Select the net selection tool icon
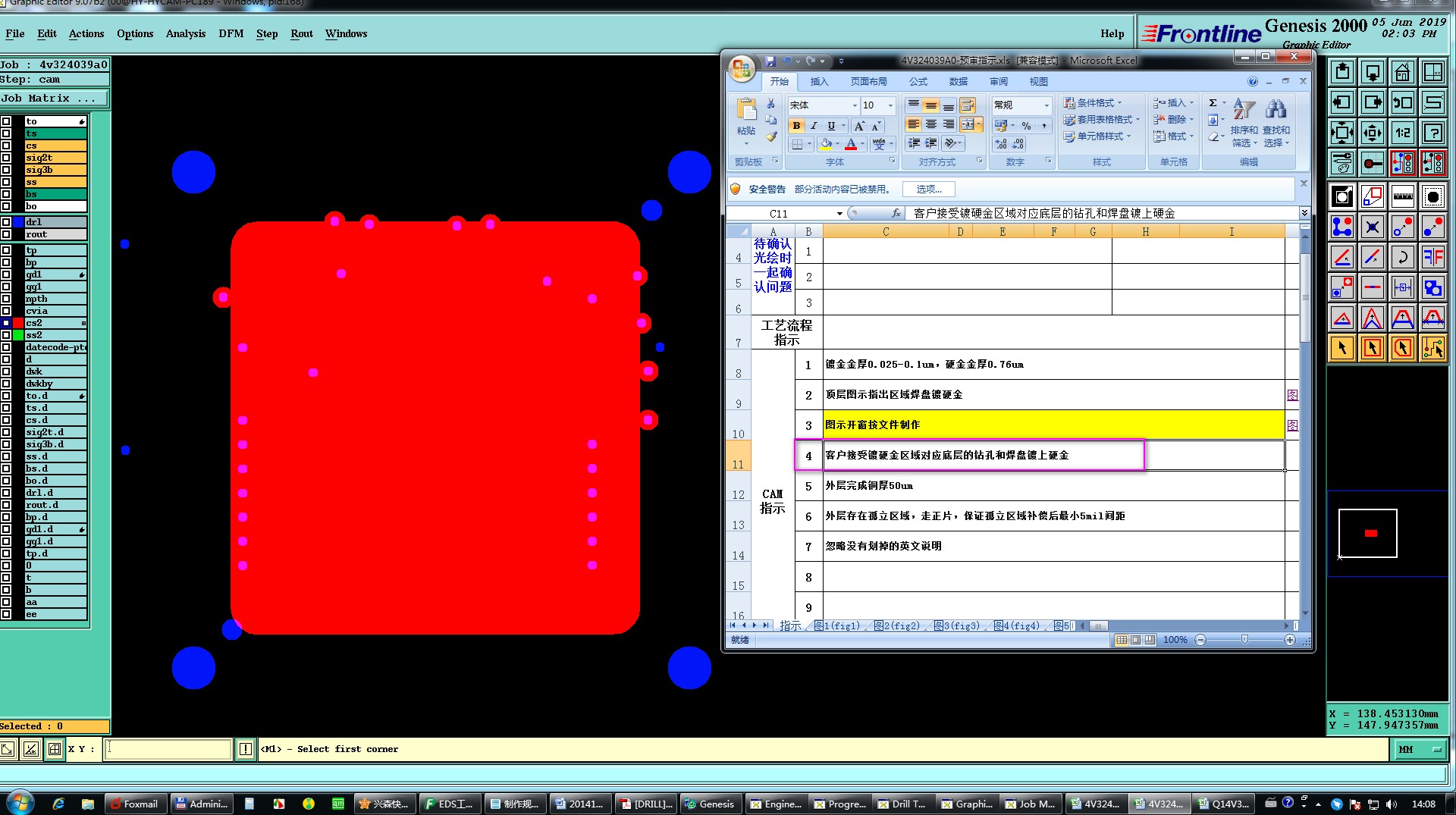The width and height of the screenshot is (1456, 815). click(x=1432, y=348)
